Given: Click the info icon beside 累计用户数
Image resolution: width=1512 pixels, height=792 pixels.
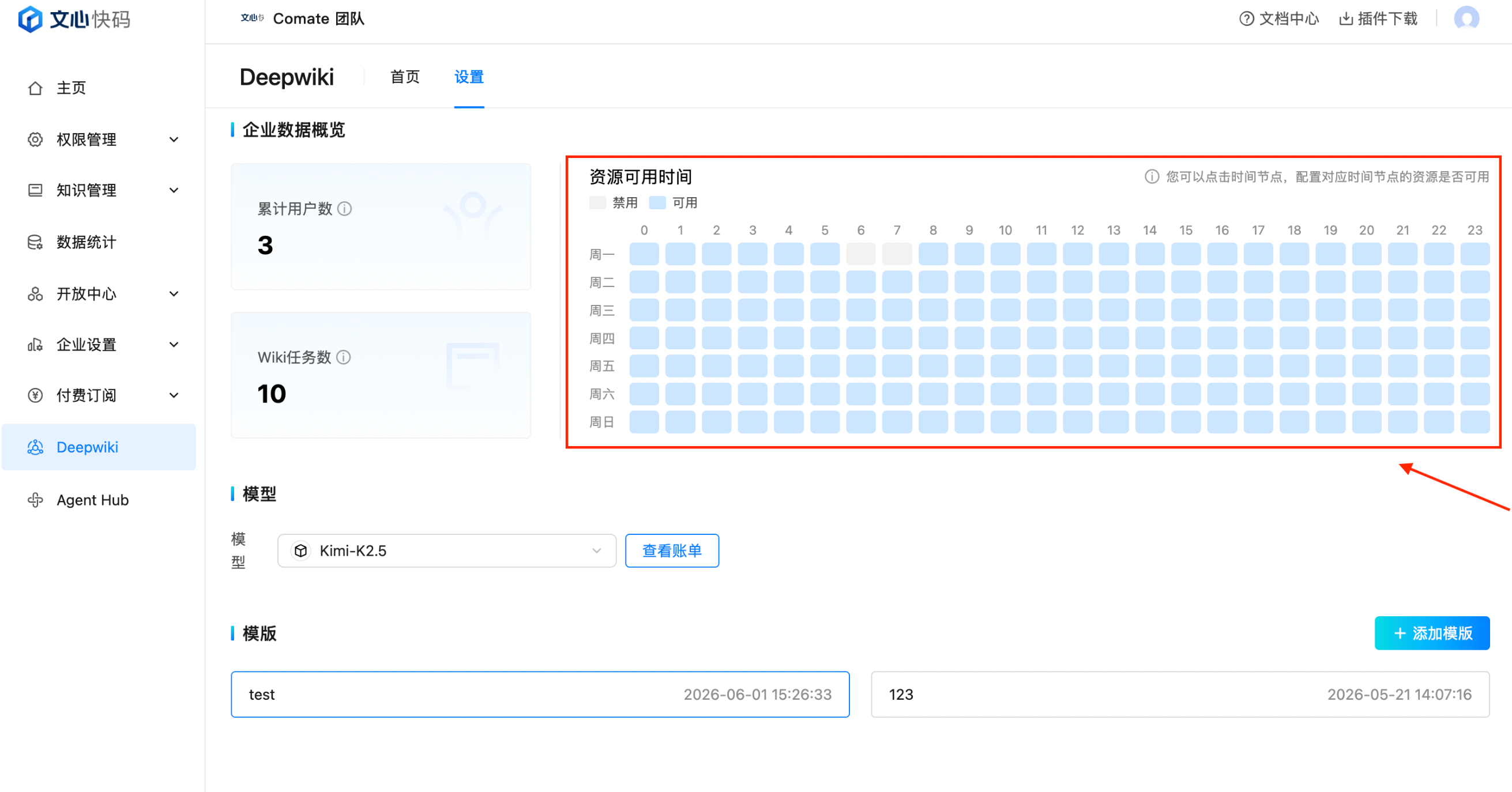Looking at the screenshot, I should 345,209.
